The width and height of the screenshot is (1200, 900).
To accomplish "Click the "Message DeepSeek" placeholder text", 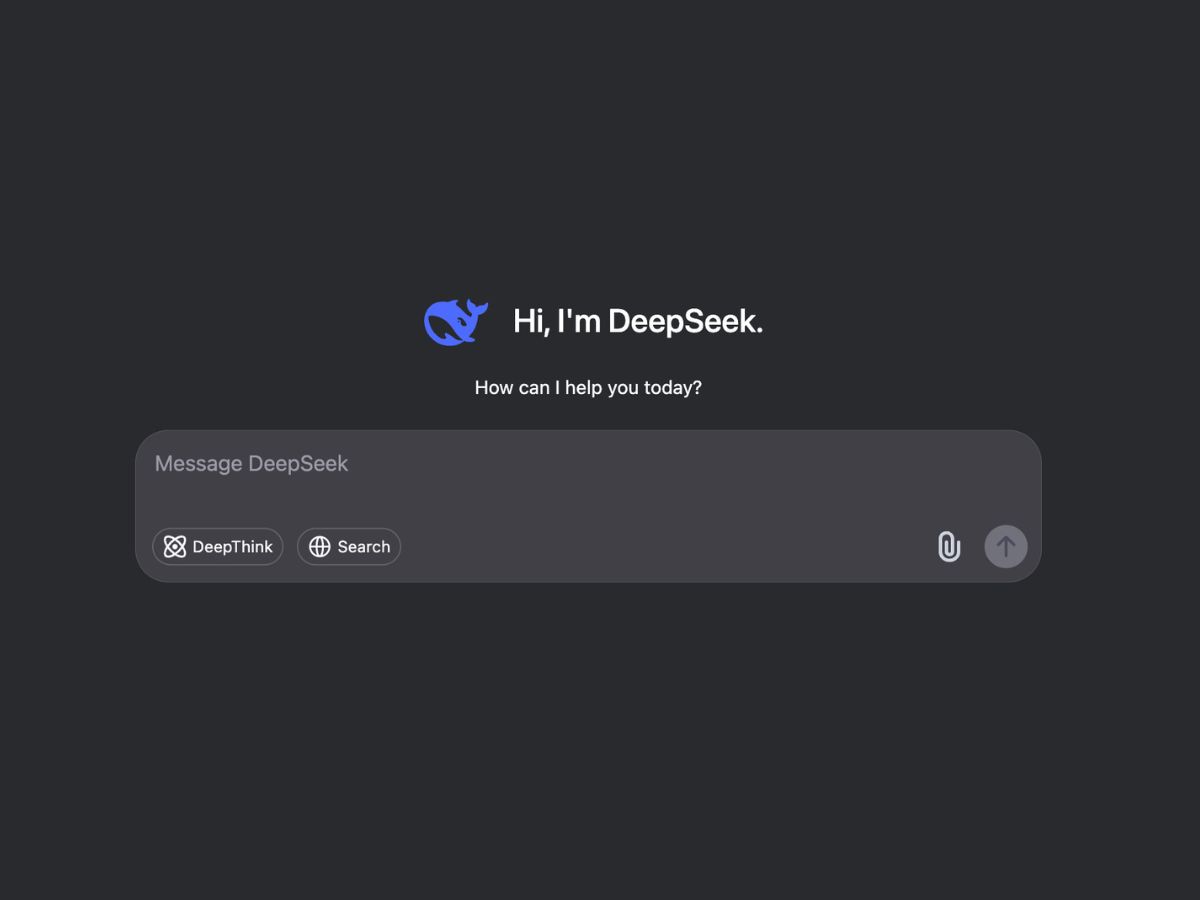I will 252,464.
